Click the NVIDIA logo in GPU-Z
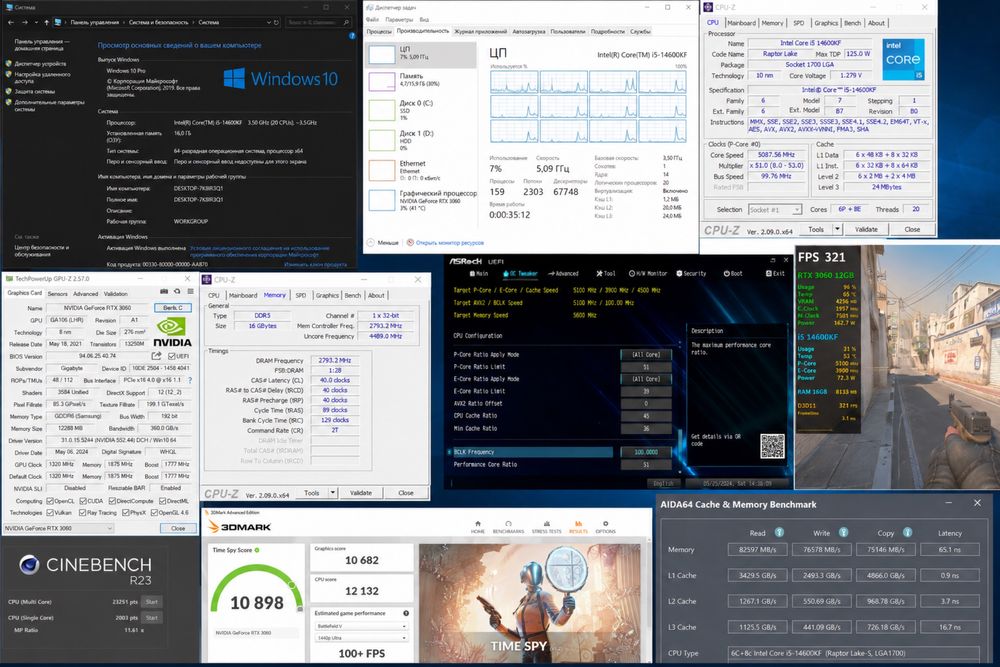The height and width of the screenshot is (667, 1000). click(x=172, y=332)
